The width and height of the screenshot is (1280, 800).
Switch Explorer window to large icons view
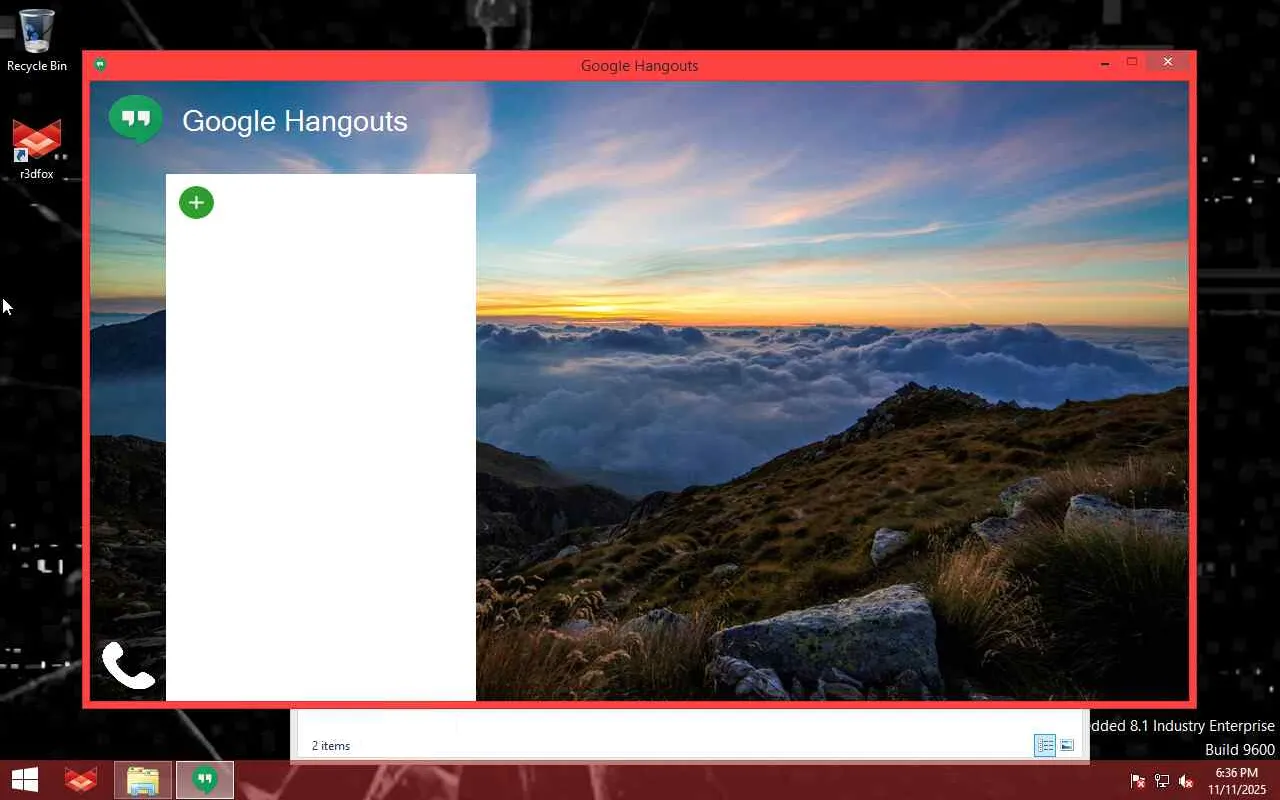pos(1067,745)
